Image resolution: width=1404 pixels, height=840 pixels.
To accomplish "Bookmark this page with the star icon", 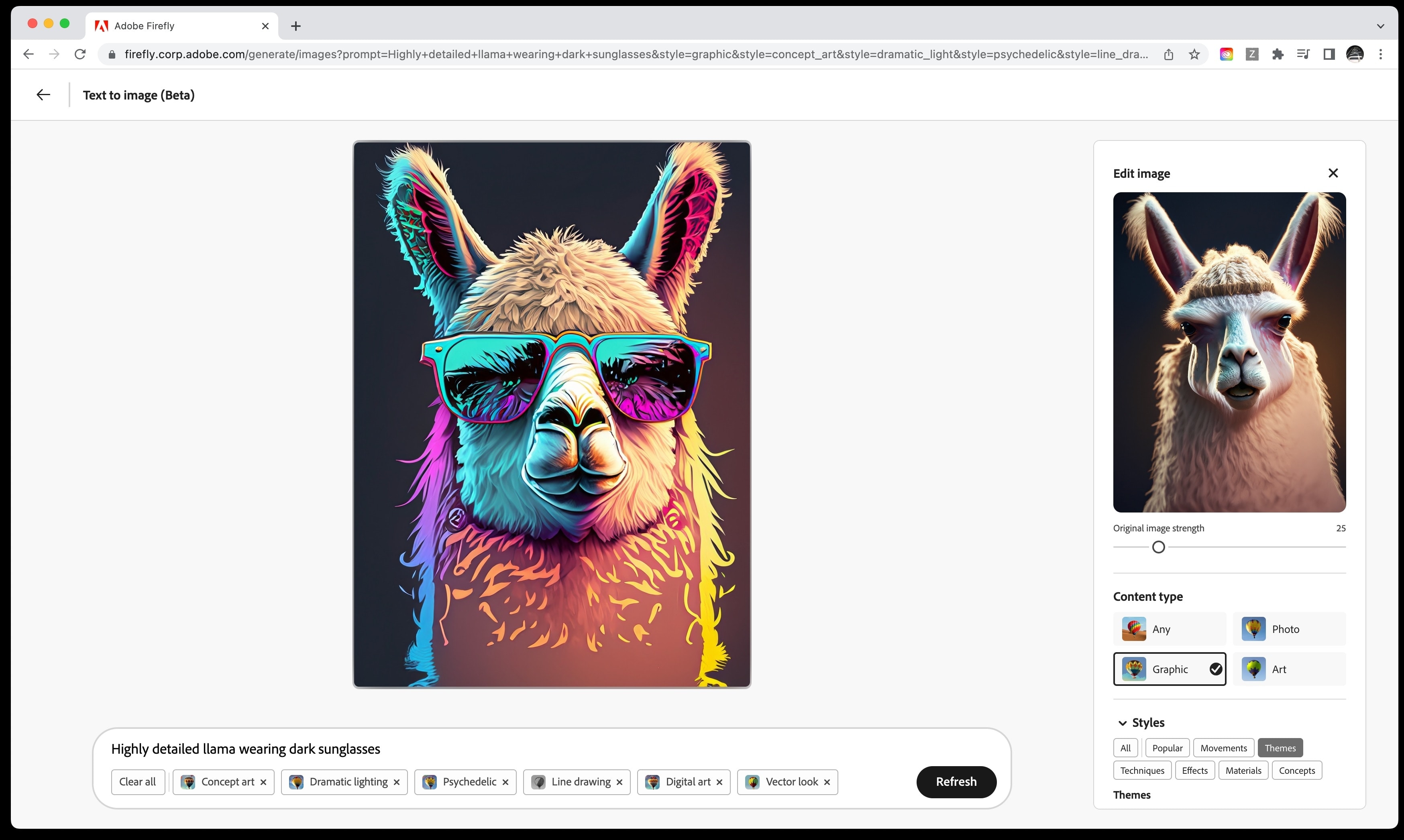I will [x=1194, y=54].
